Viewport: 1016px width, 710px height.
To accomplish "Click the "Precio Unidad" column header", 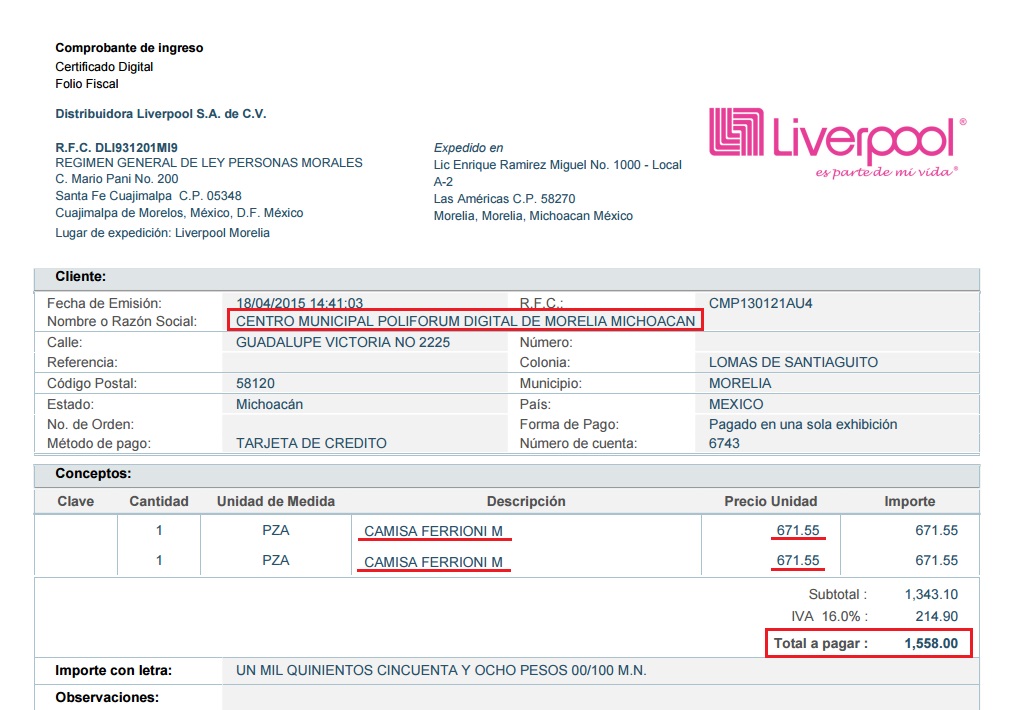I will tap(771, 501).
